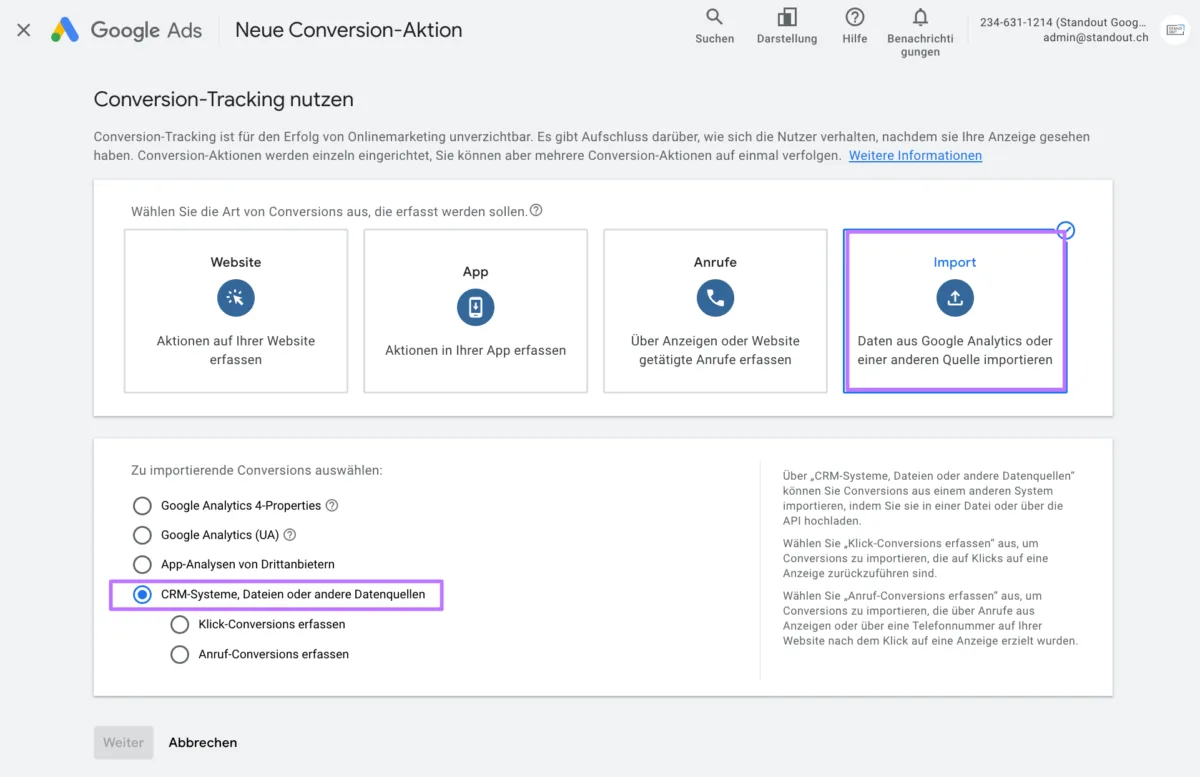Viewport: 1200px width, 777px height.
Task: Select the Google Analytics (UA) radio button
Action: point(142,534)
